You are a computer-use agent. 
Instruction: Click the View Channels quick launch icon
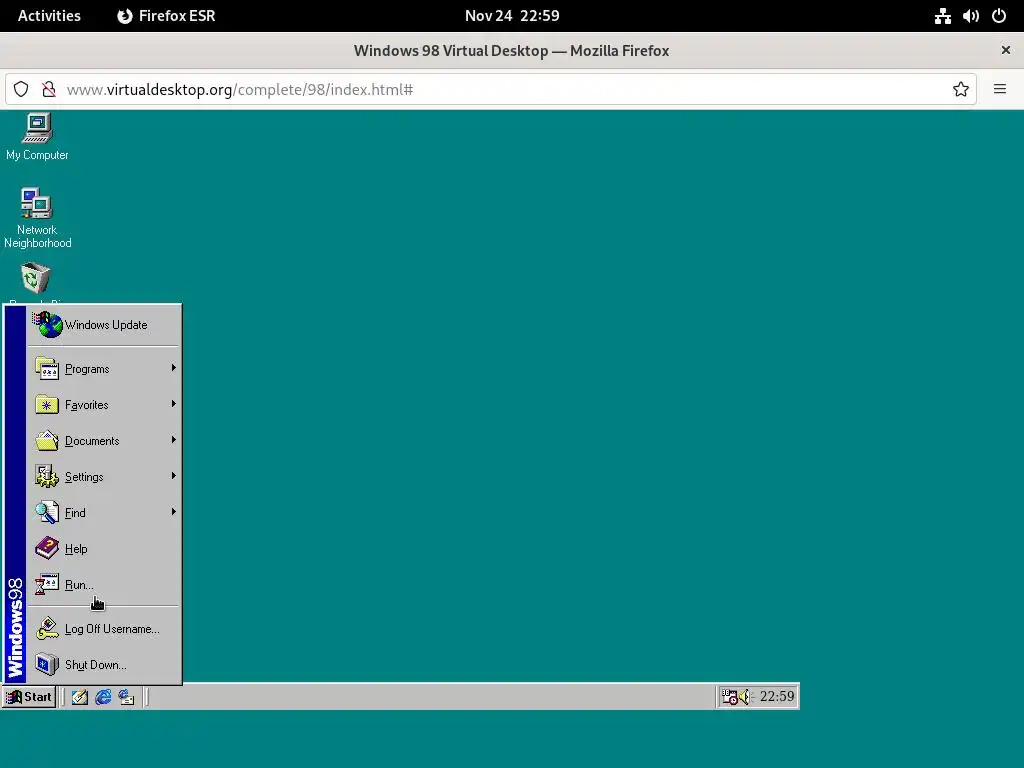coord(126,697)
